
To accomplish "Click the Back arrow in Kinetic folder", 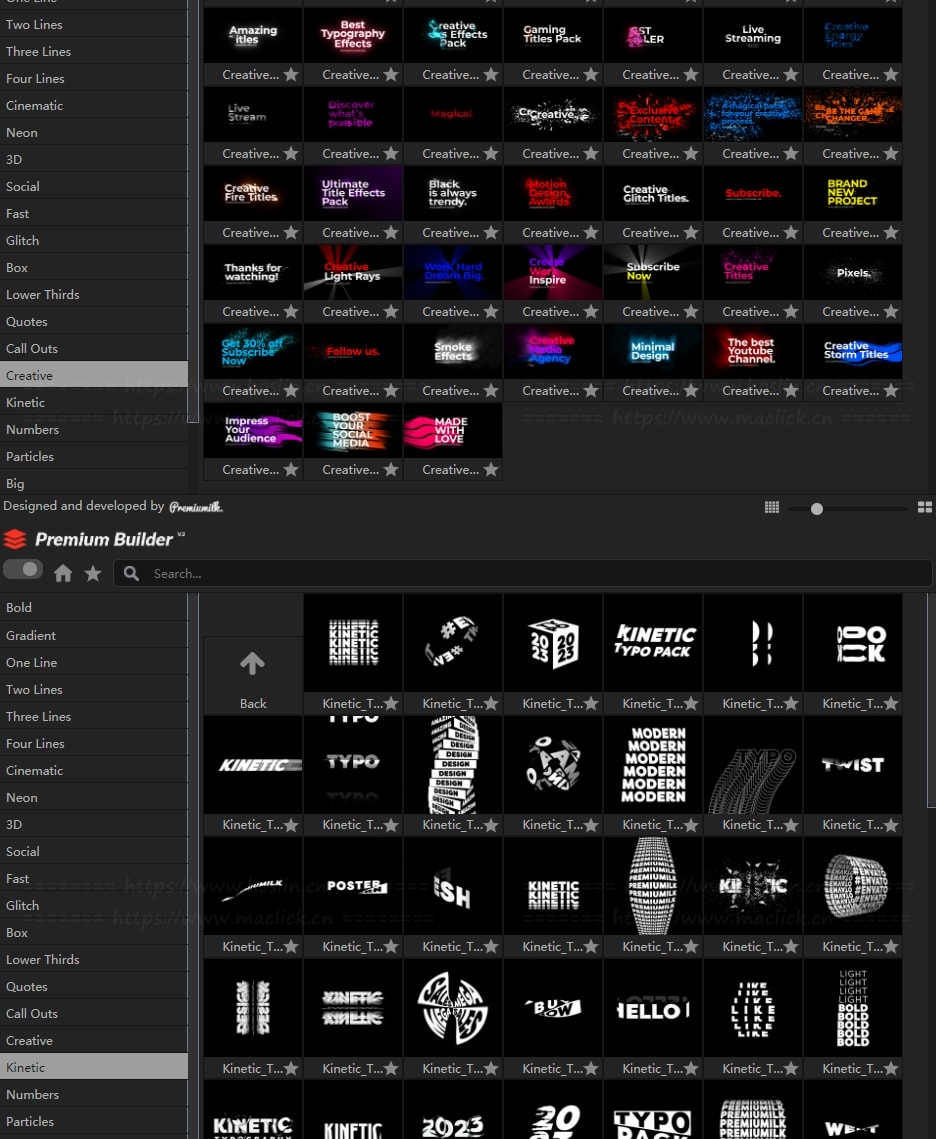I will pyautogui.click(x=253, y=663).
